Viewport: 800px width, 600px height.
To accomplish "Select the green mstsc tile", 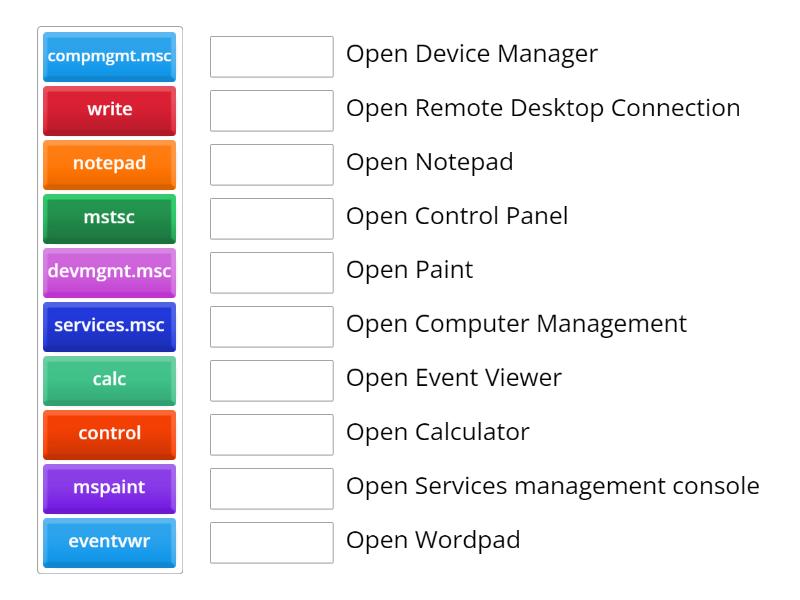I will [x=110, y=218].
